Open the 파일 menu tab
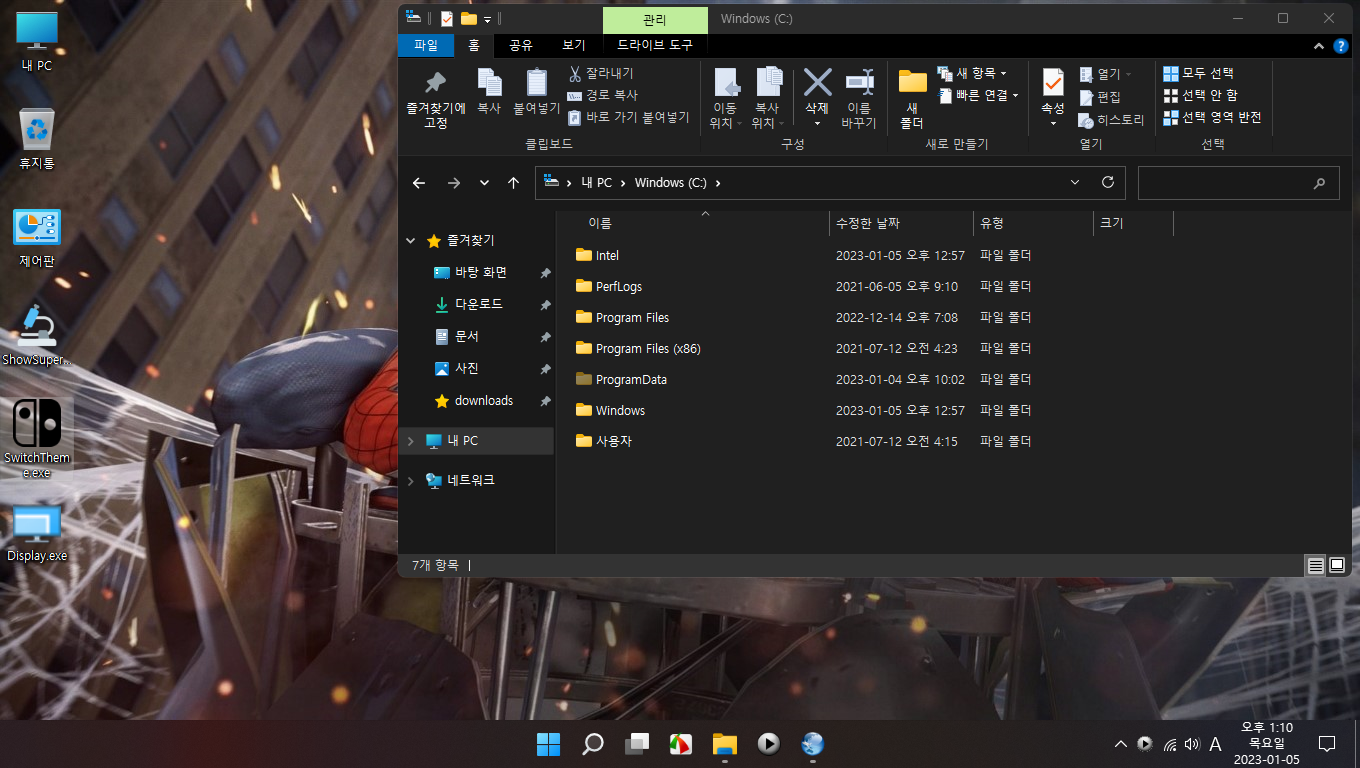Image resolution: width=1360 pixels, height=768 pixels. [x=426, y=45]
